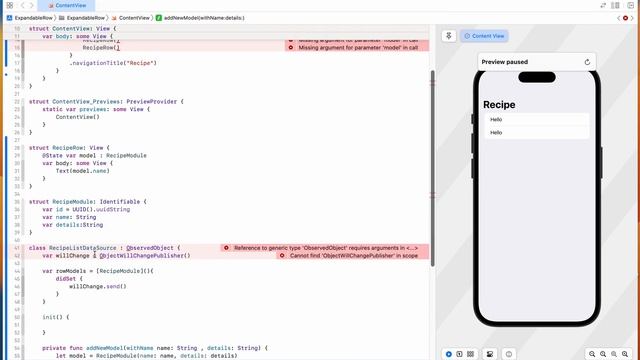This screenshot has height=360, width=640.
Task: Open addNewModel symbol list in jump bar
Action: pyautogui.click(x=200, y=18)
